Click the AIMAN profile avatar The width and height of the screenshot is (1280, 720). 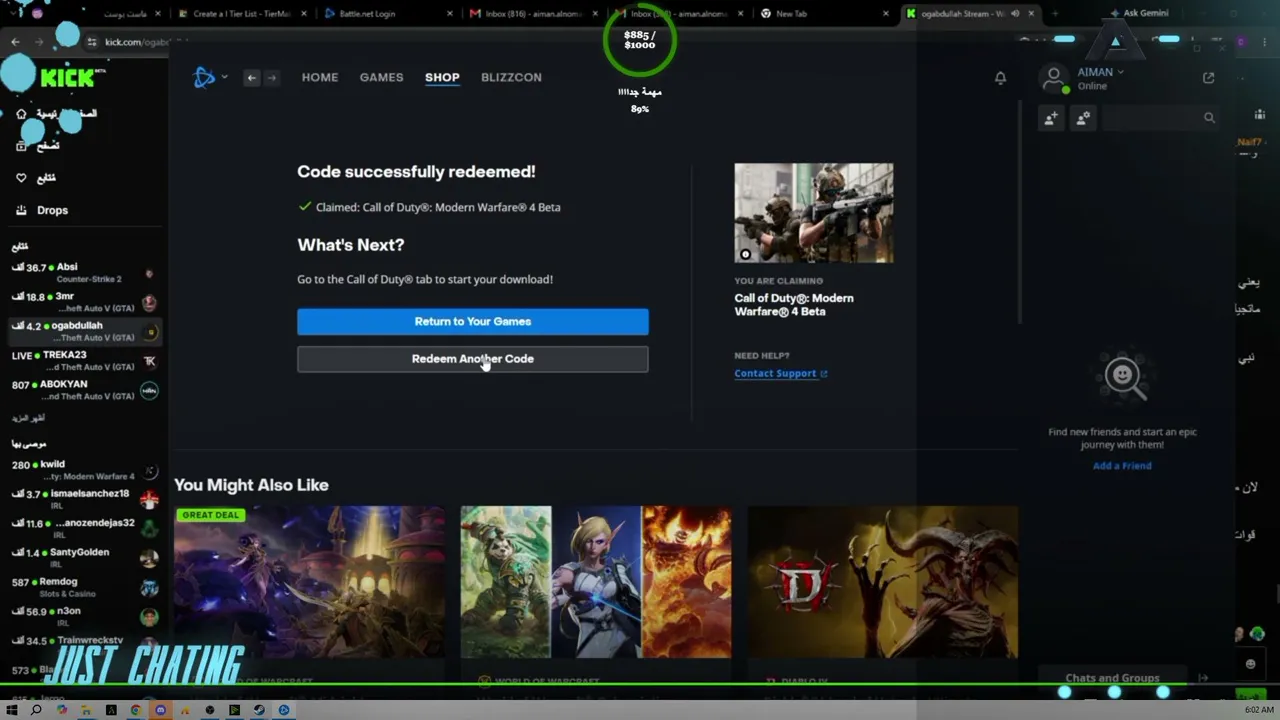pyautogui.click(x=1054, y=78)
